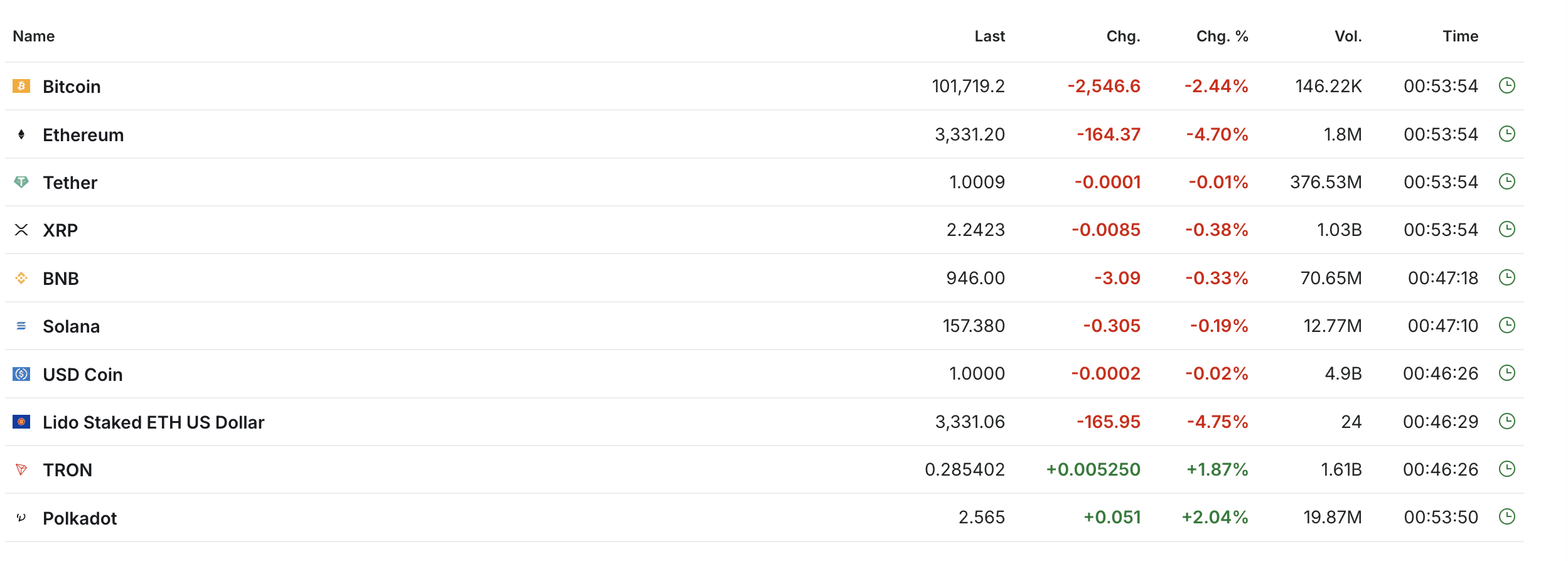Screen dimensions: 1568x561
Task: Open the Bitcoin name link
Action: (72, 86)
